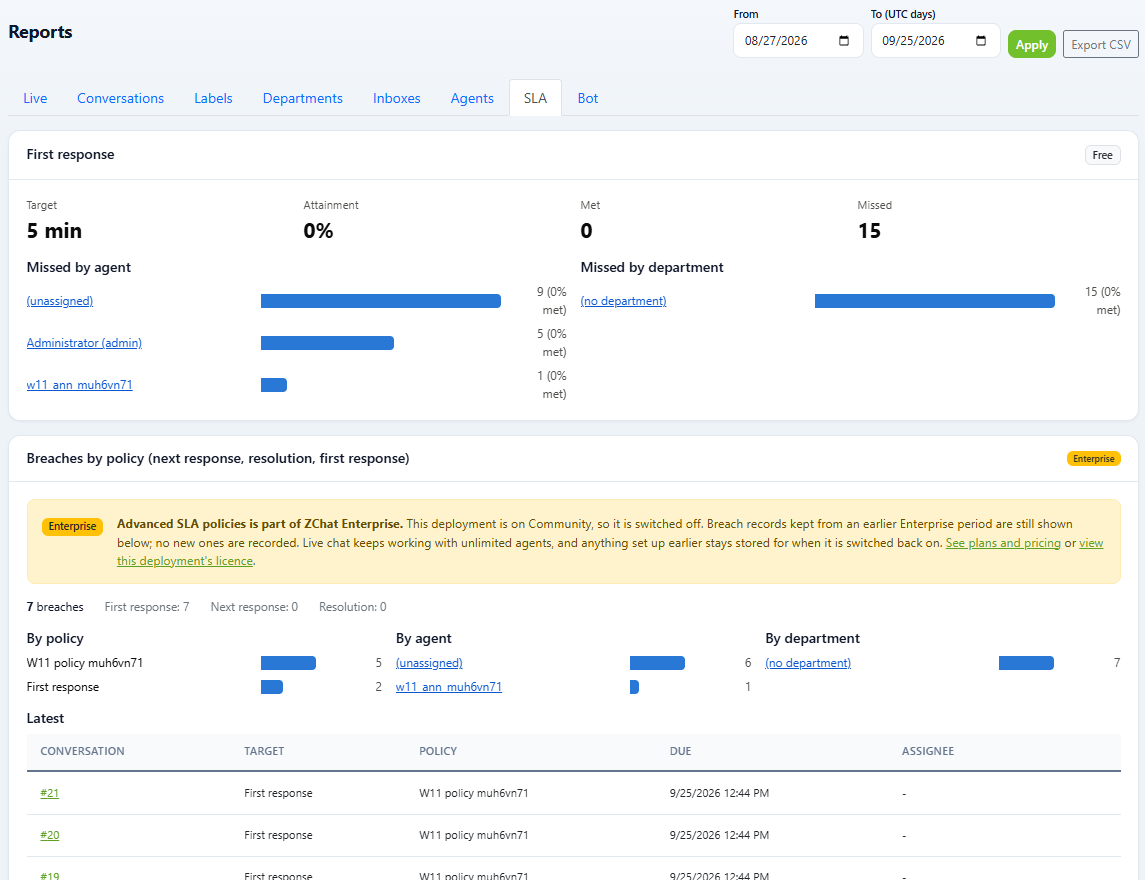Open conversation #20
This screenshot has width=1145, height=880.
point(50,835)
